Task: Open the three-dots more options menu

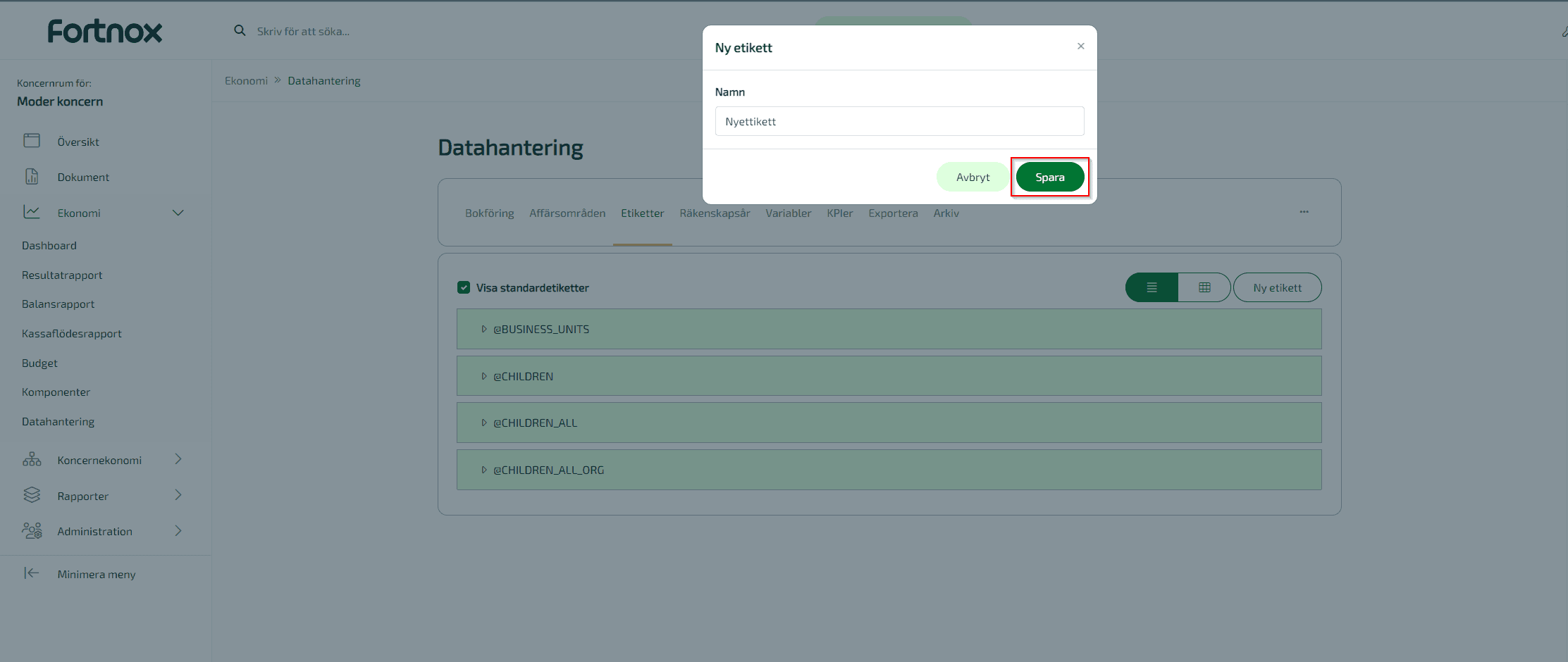Action: 1304,212
